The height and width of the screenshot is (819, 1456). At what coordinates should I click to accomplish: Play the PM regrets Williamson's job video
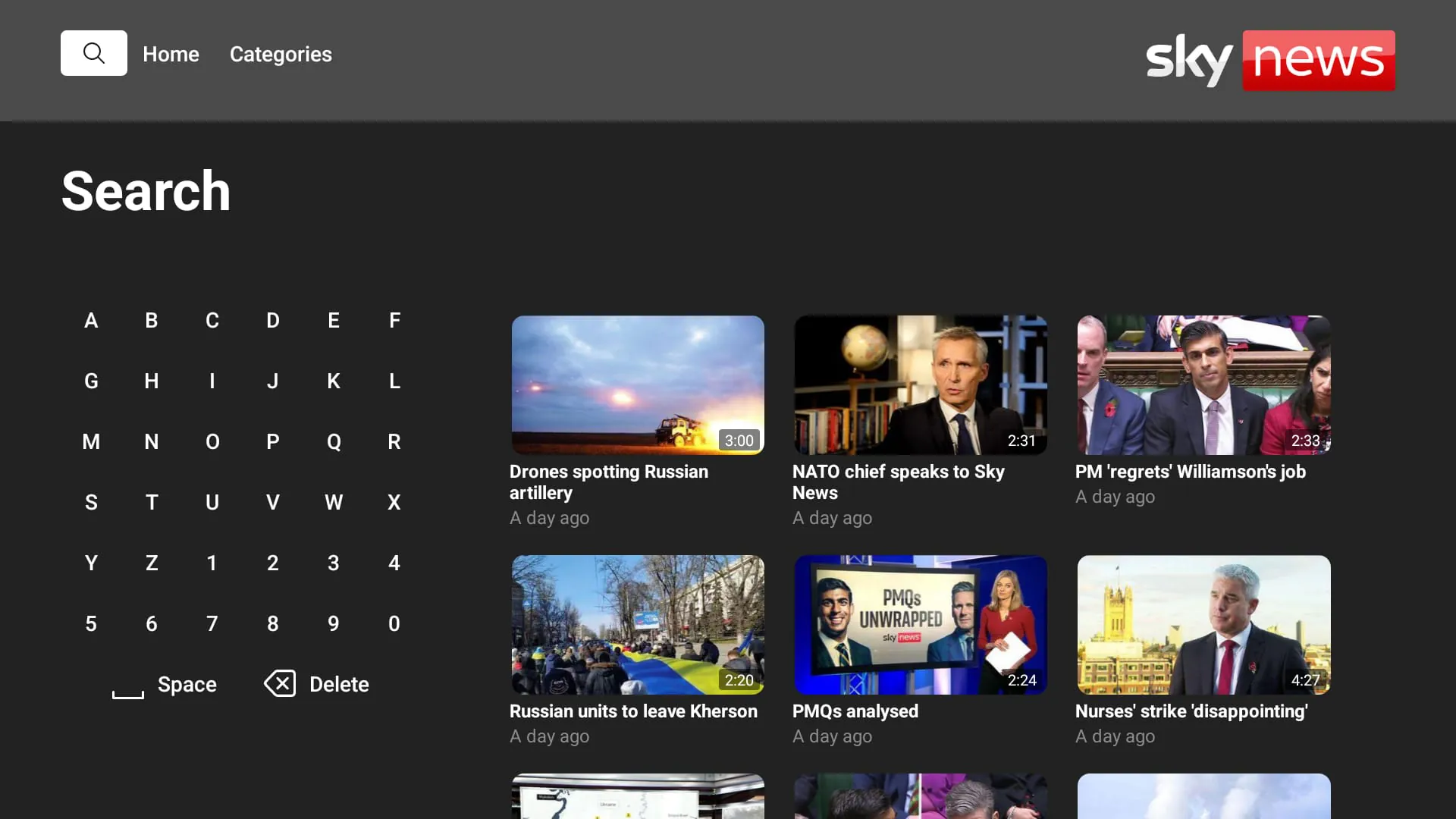[x=1203, y=384]
